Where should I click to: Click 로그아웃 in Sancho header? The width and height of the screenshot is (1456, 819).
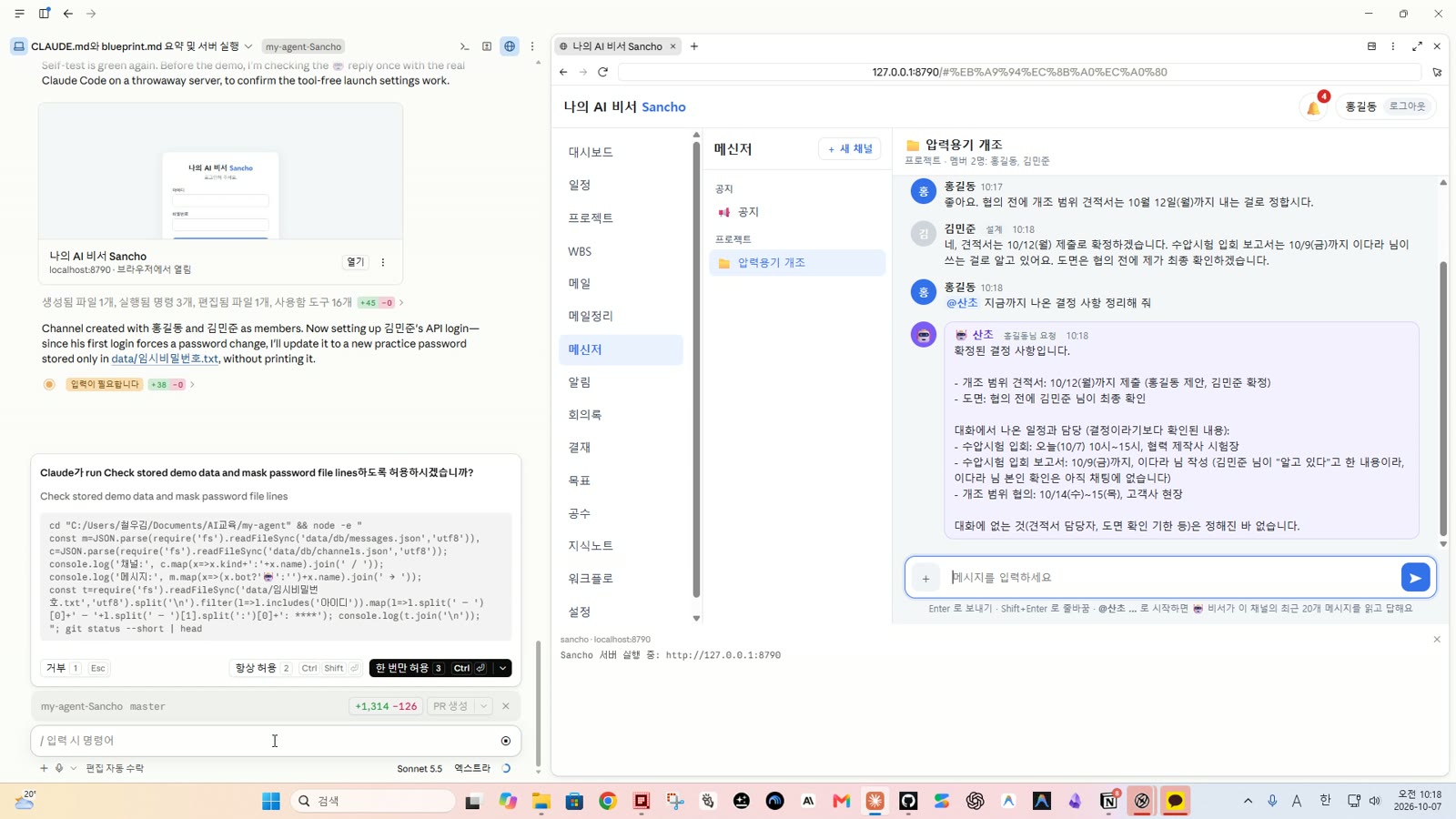coord(1407,106)
